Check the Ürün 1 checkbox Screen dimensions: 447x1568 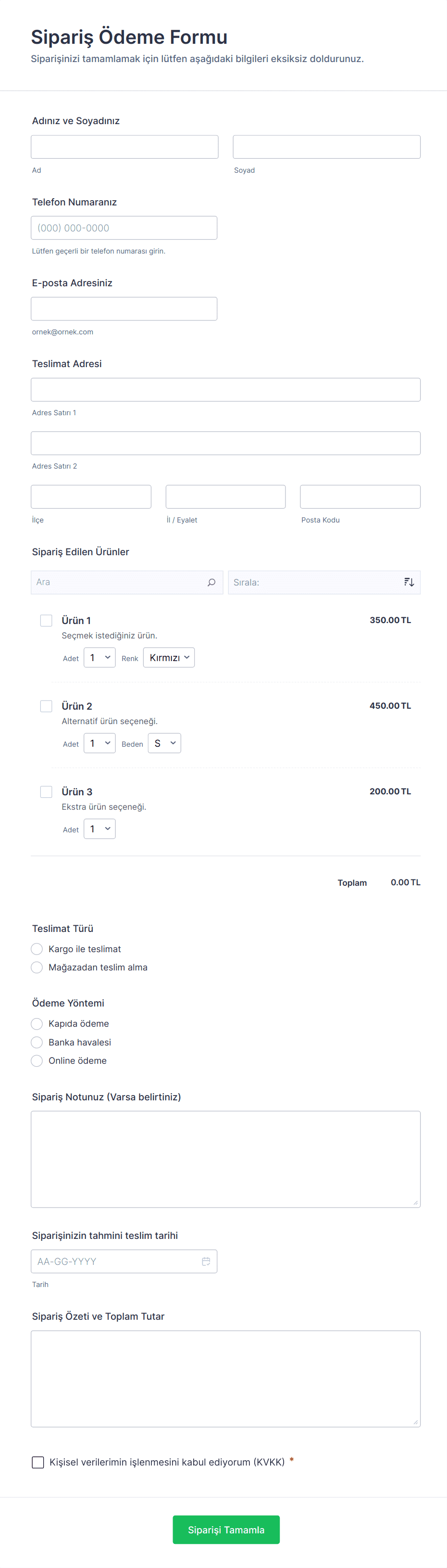[x=46, y=620]
